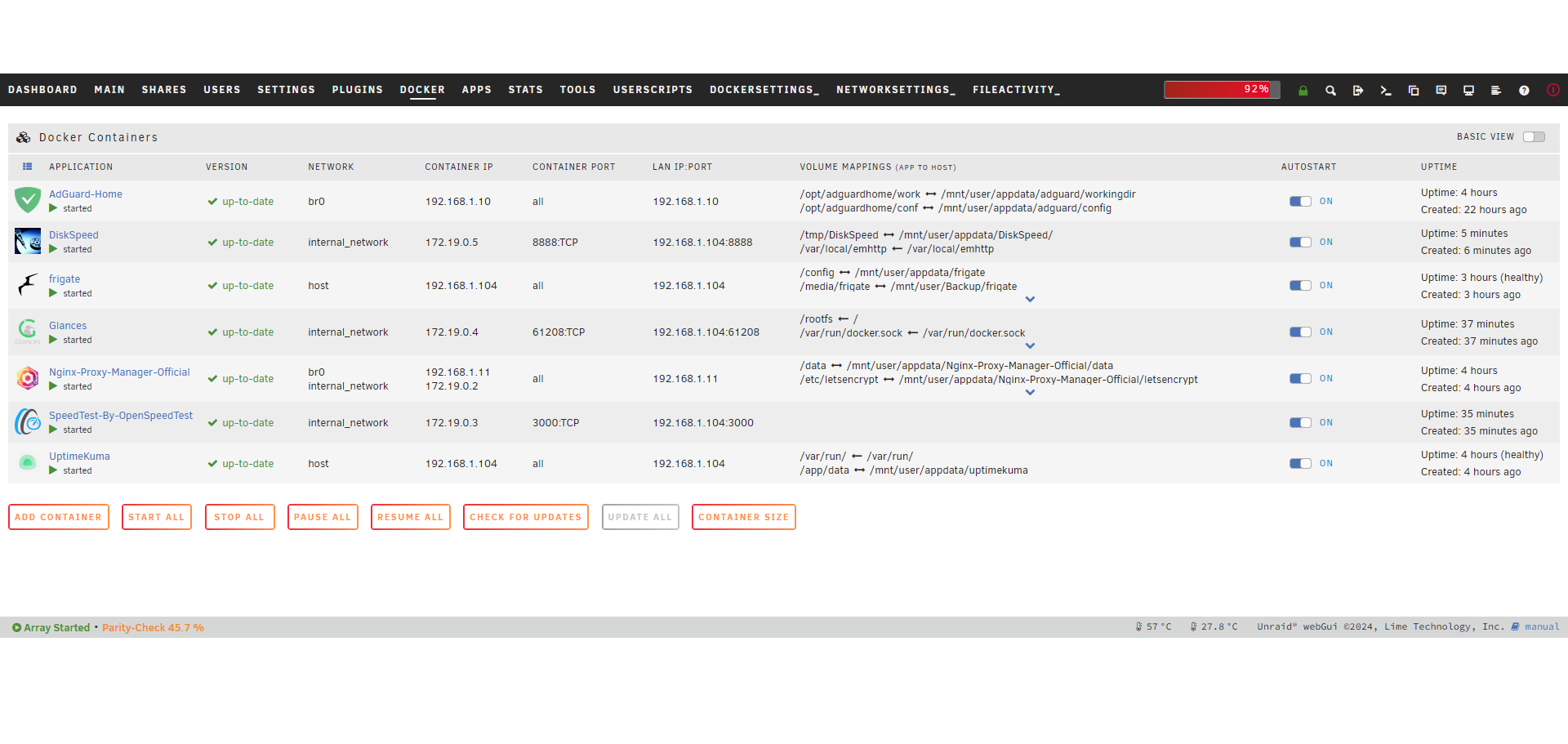1568x744 pixels.
Task: Click the Start All button
Action: tap(157, 517)
